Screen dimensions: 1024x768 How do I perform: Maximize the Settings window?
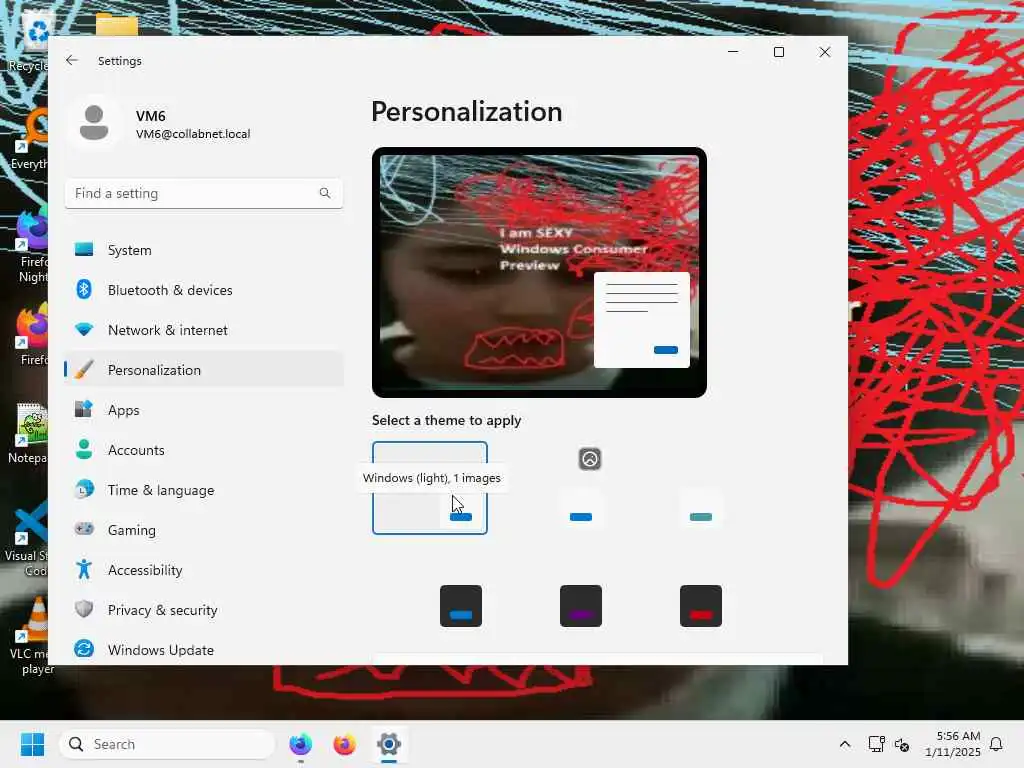[x=778, y=52]
